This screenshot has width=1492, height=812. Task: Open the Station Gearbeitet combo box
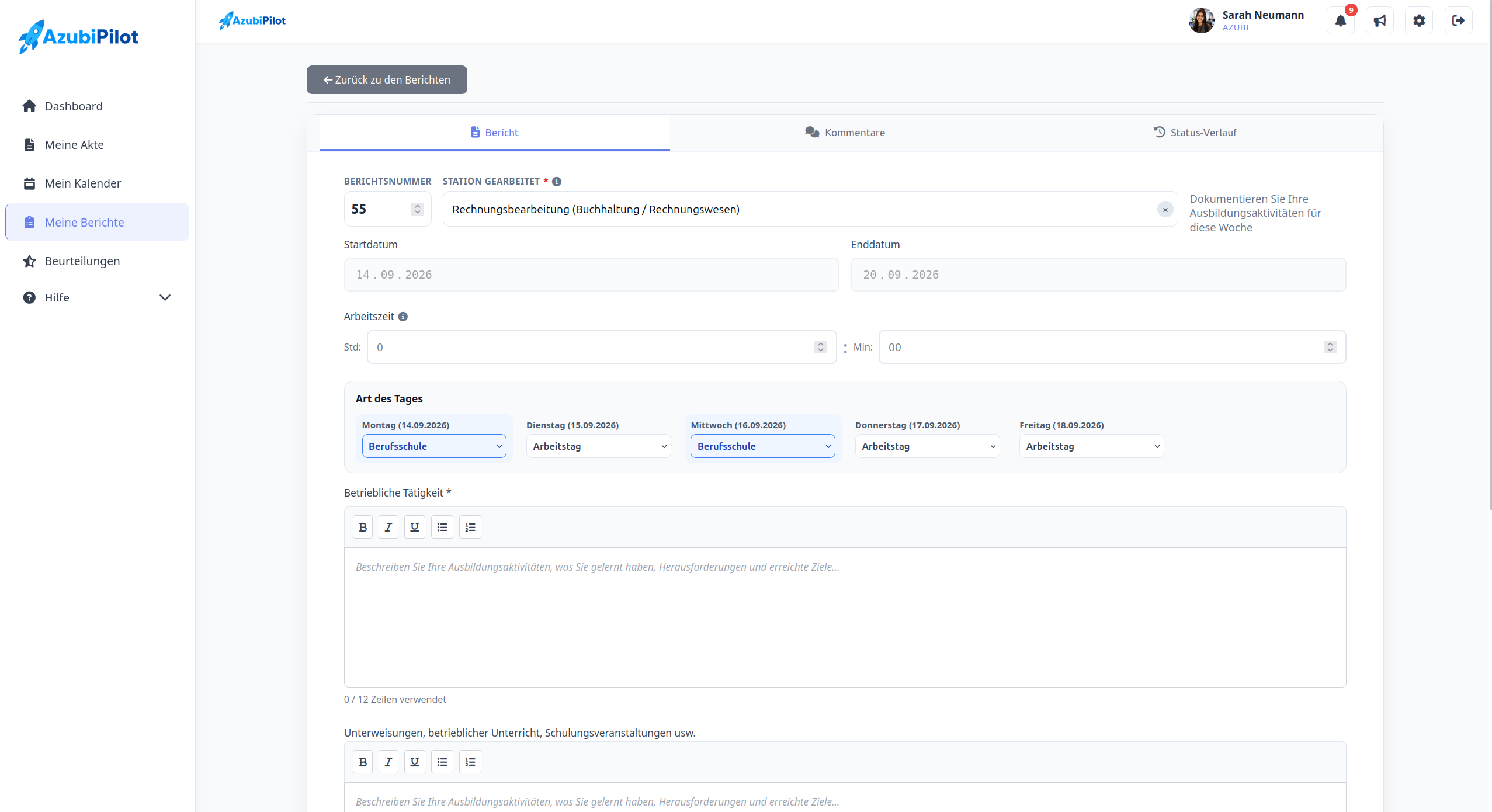click(810, 209)
